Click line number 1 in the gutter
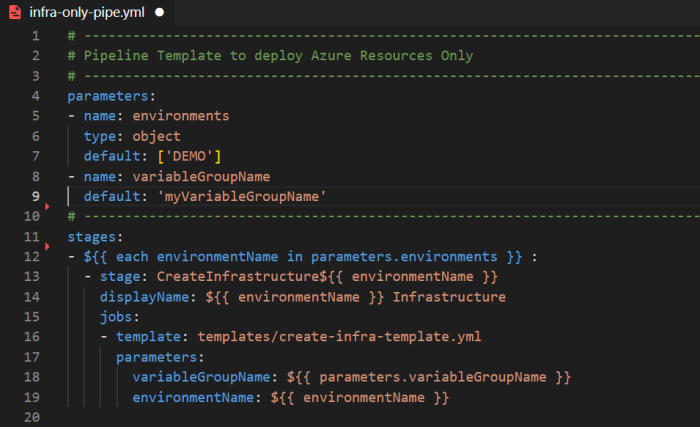Viewport: 700px width, 427px height. point(35,36)
